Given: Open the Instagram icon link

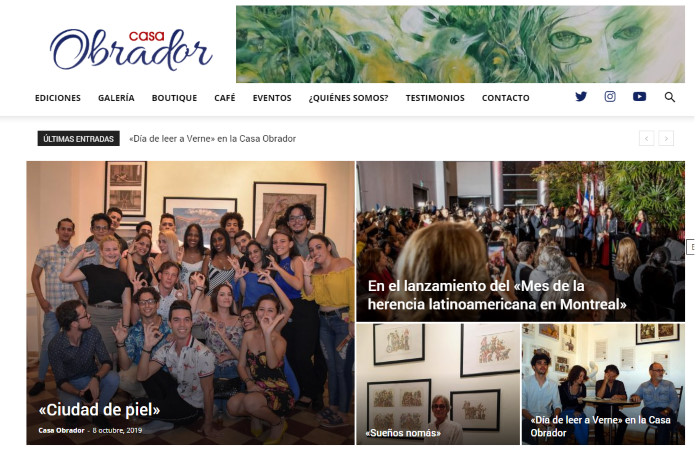Looking at the screenshot, I should click(610, 96).
